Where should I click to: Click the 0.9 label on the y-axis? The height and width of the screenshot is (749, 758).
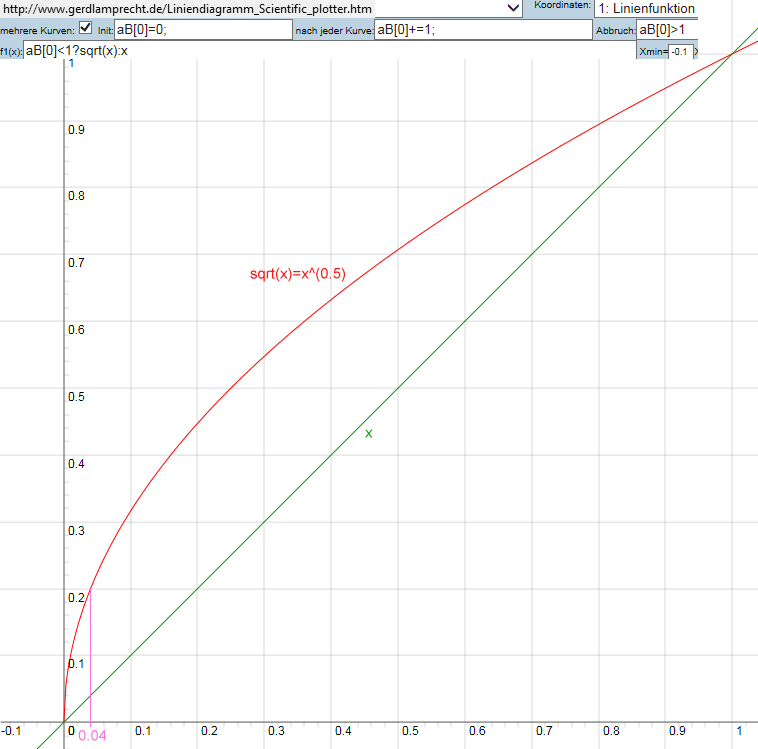click(x=75, y=130)
